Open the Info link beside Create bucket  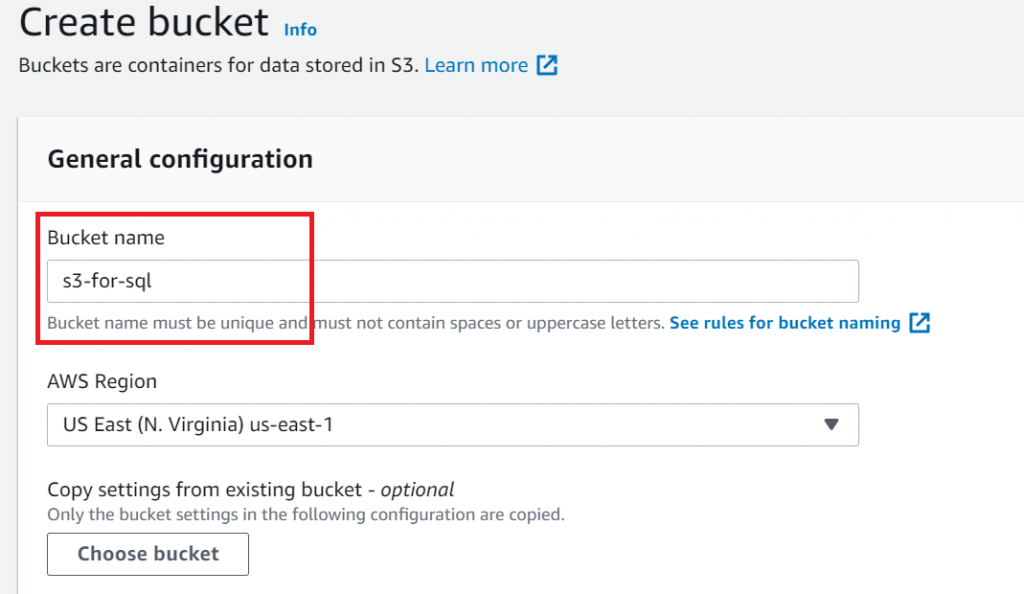[x=300, y=29]
